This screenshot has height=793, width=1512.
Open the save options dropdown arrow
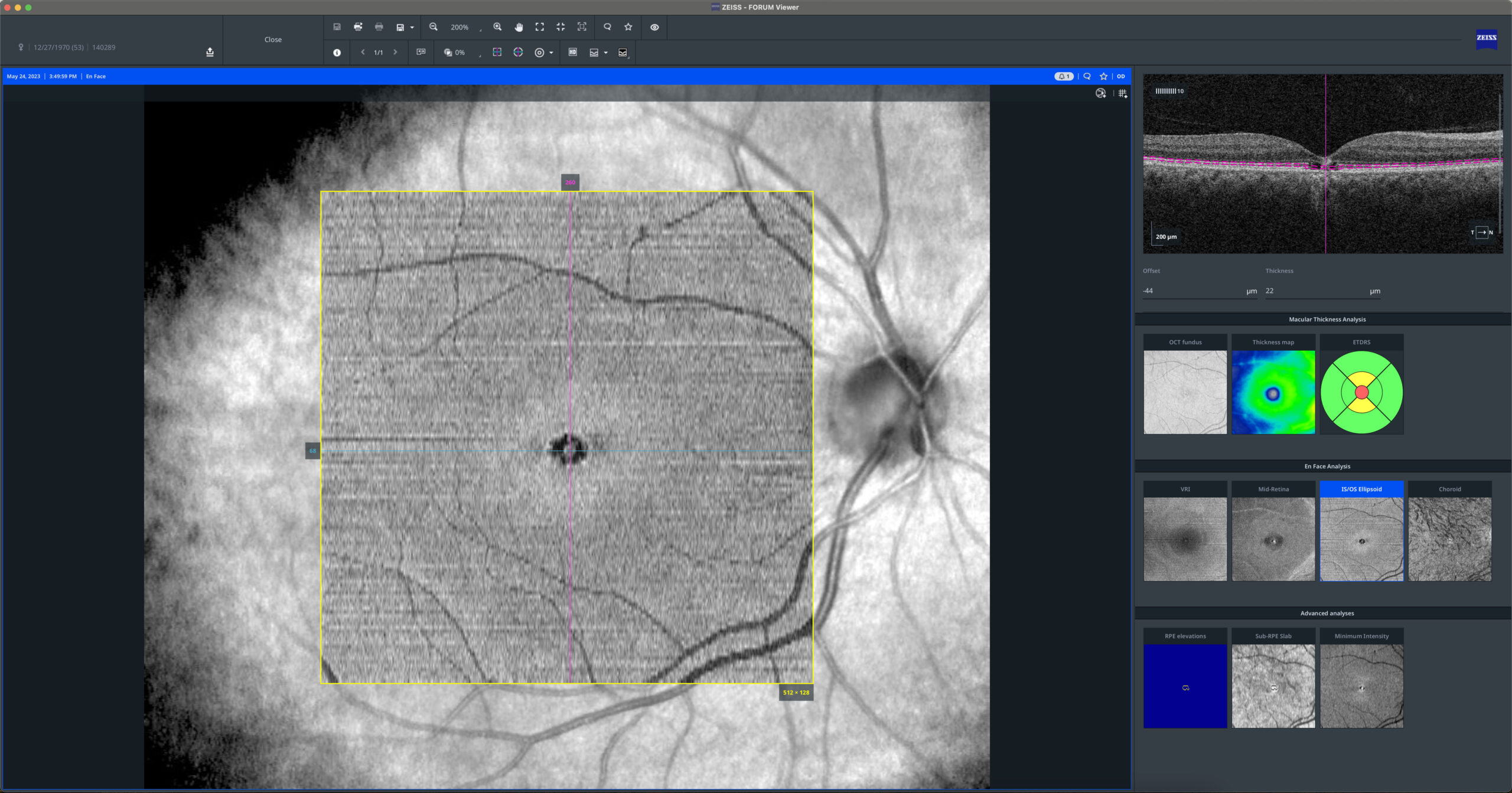(x=412, y=28)
